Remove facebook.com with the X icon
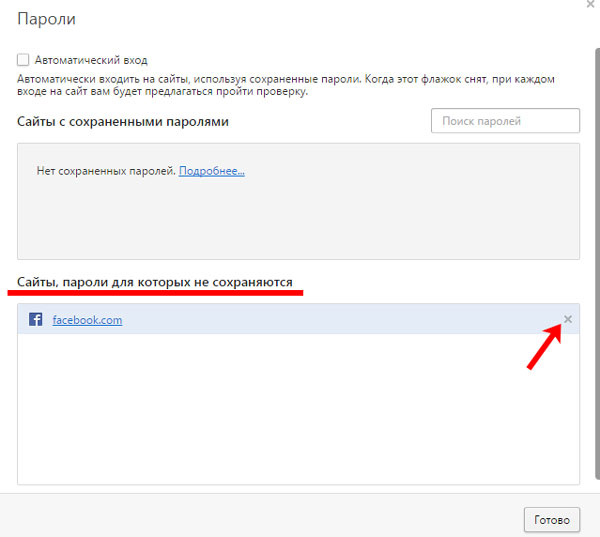The image size is (600, 537). point(567,319)
